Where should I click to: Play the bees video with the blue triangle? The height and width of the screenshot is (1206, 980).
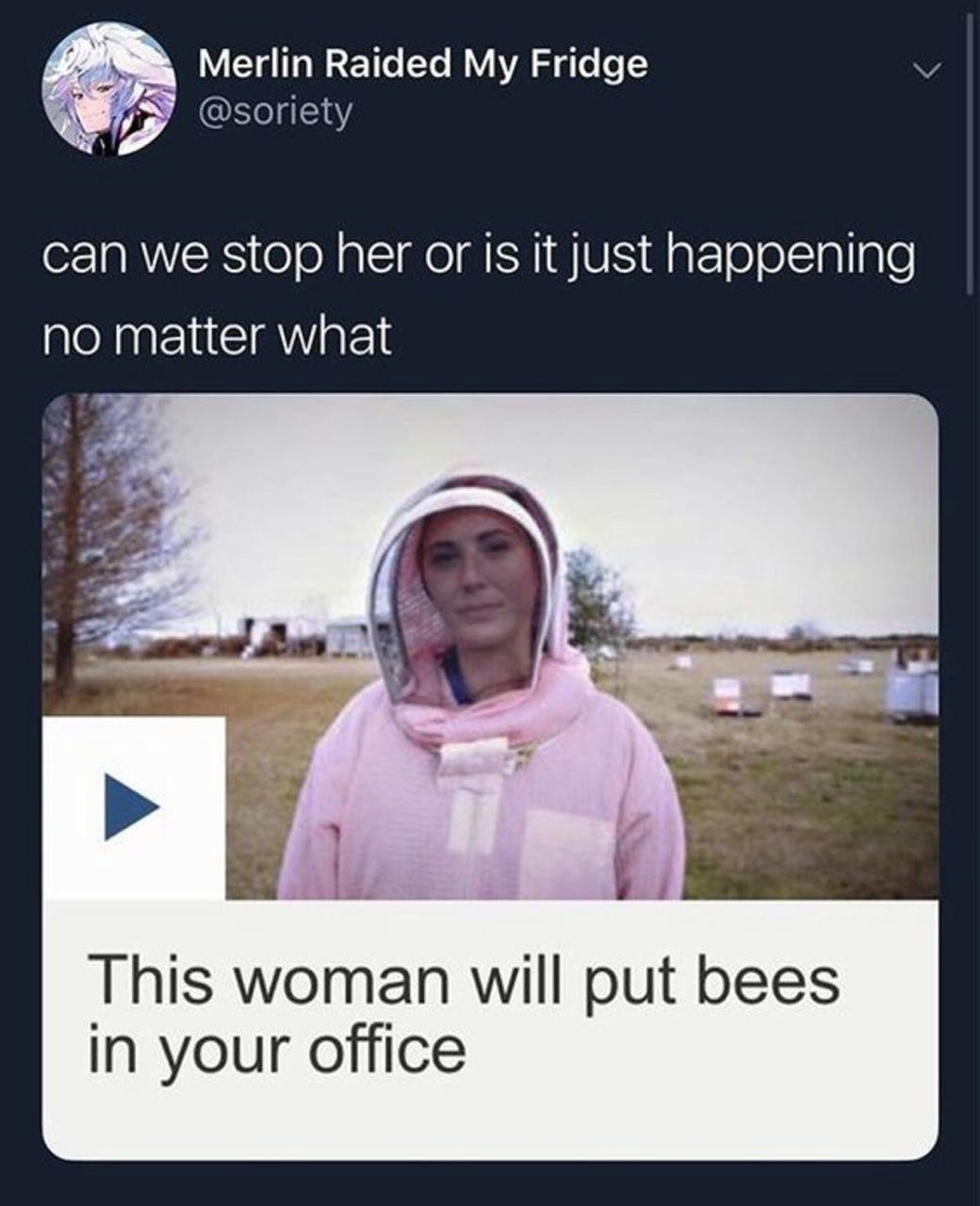[131, 807]
